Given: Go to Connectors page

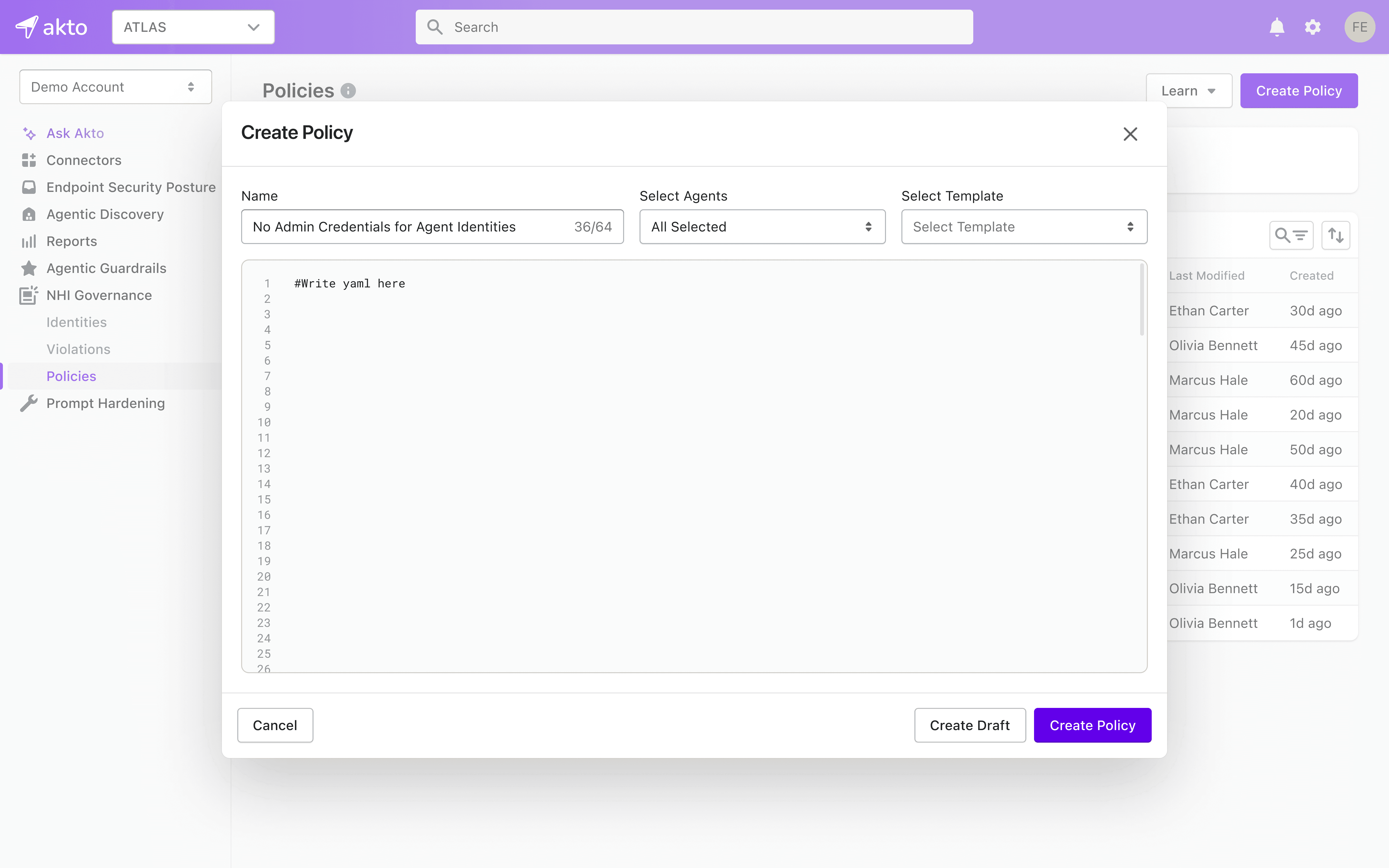Looking at the screenshot, I should [84, 160].
